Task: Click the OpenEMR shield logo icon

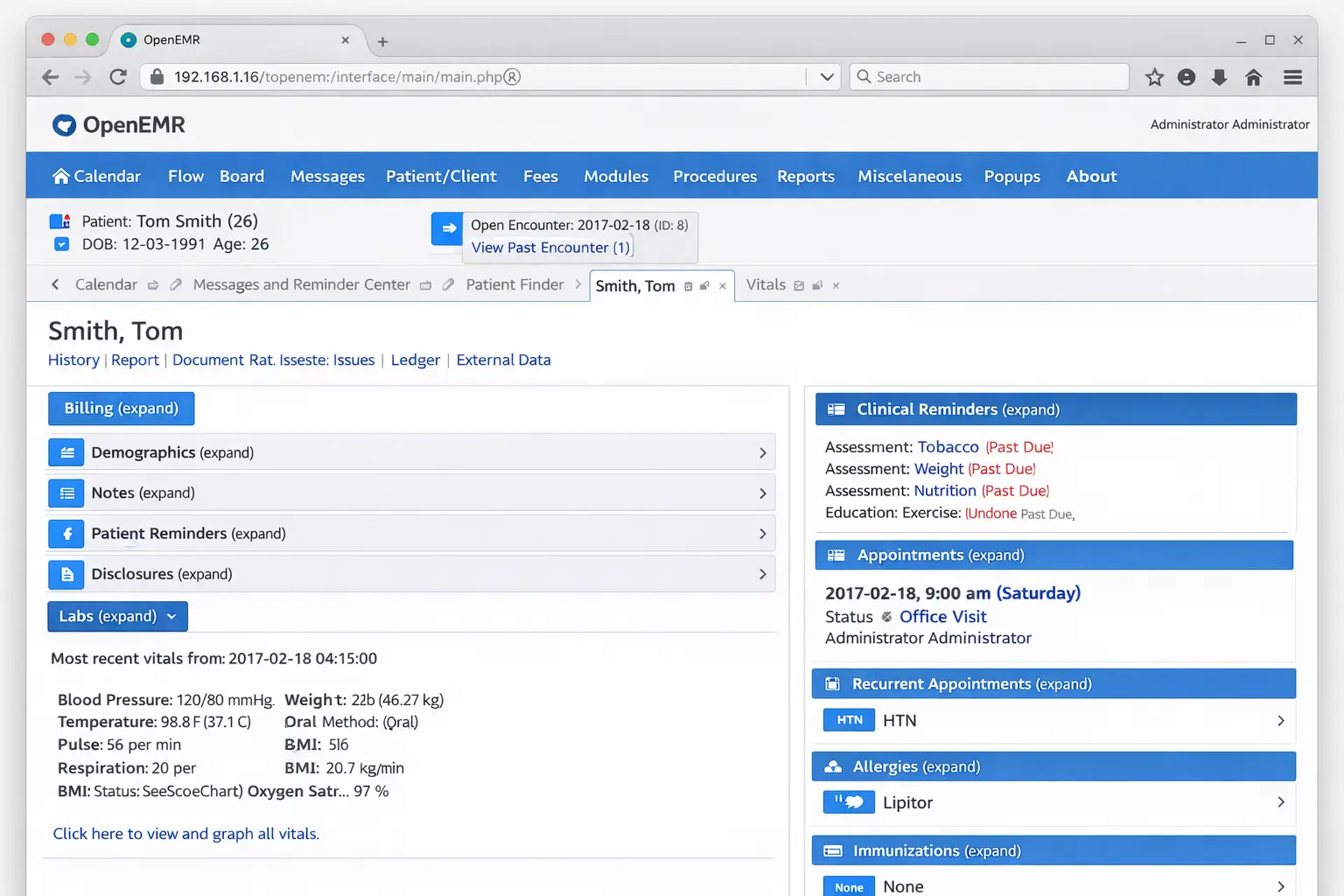Action: [64, 125]
